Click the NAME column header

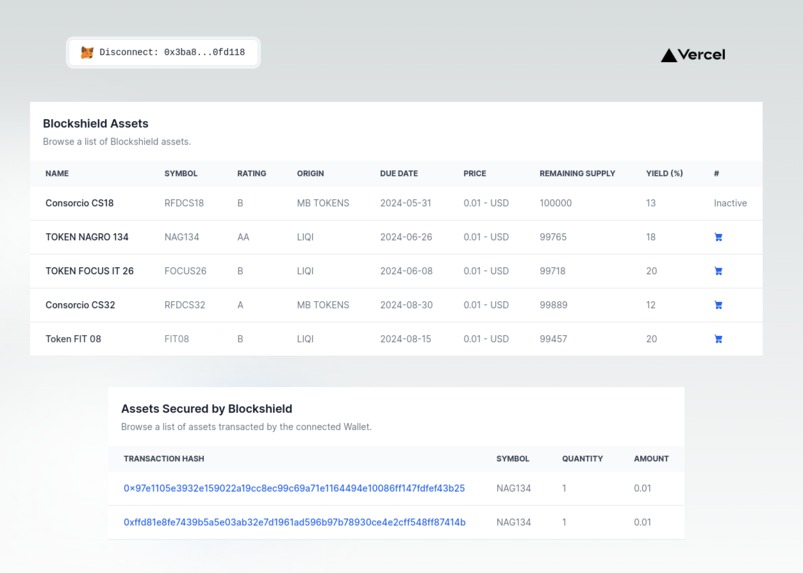click(x=57, y=174)
